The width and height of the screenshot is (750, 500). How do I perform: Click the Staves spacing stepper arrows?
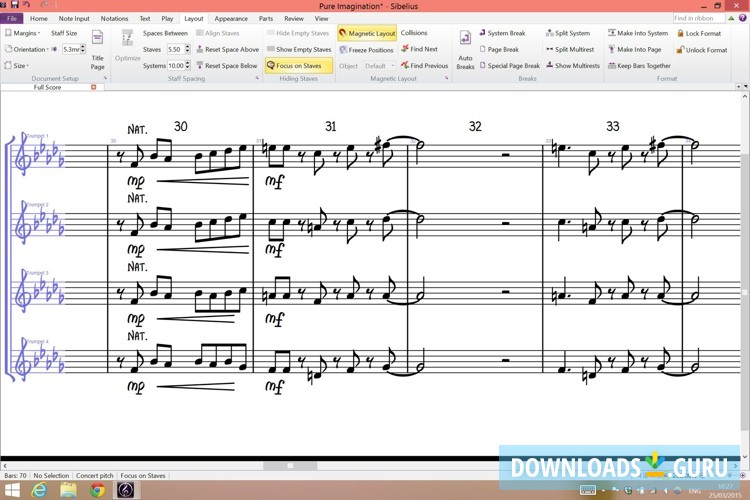(188, 49)
